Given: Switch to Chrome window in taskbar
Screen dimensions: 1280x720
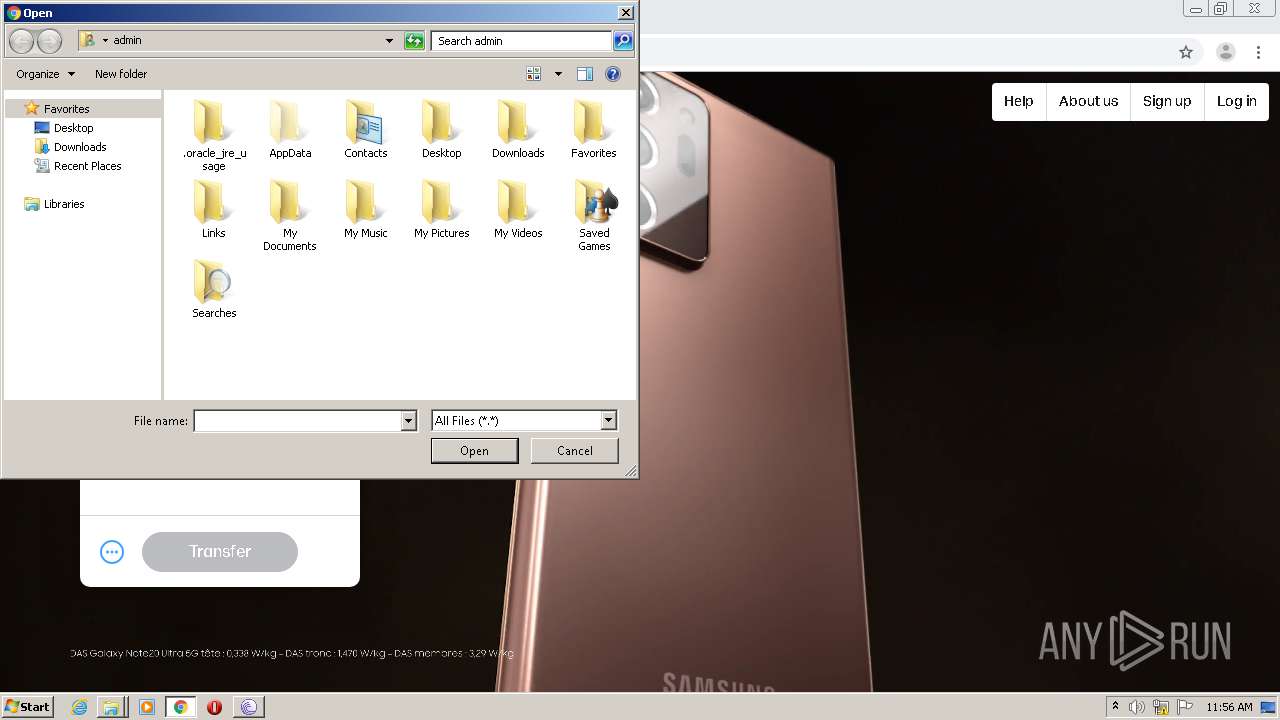Looking at the screenshot, I should click(180, 707).
